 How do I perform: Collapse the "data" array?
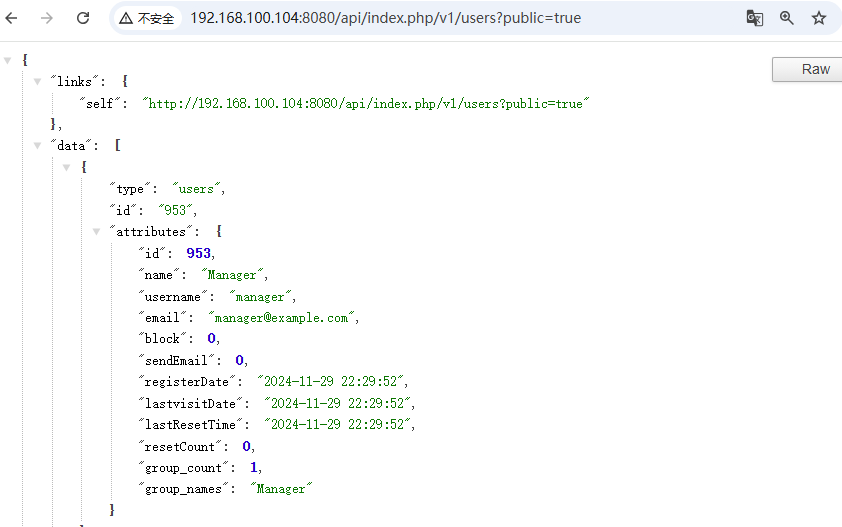(37, 145)
